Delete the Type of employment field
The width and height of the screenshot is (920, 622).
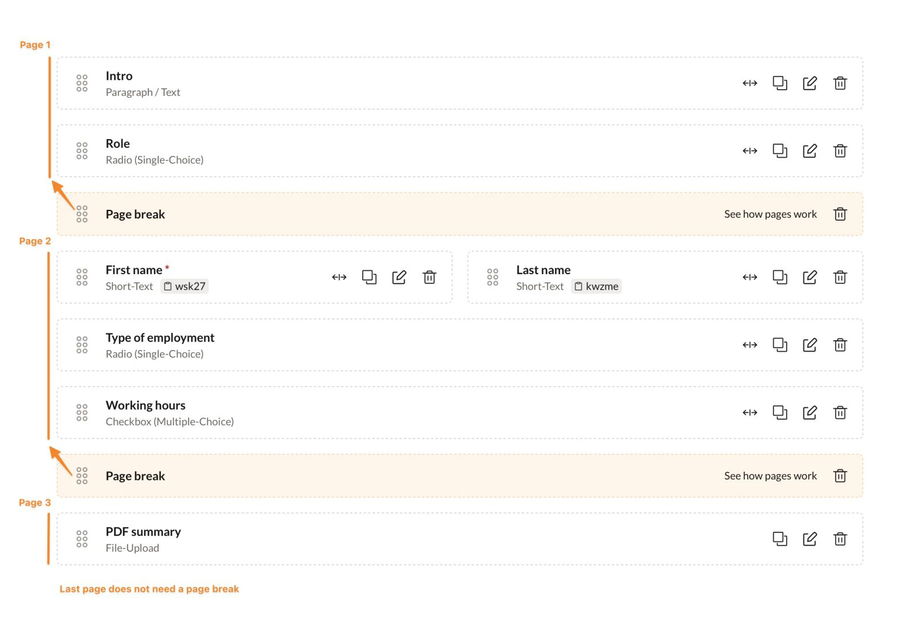840,345
